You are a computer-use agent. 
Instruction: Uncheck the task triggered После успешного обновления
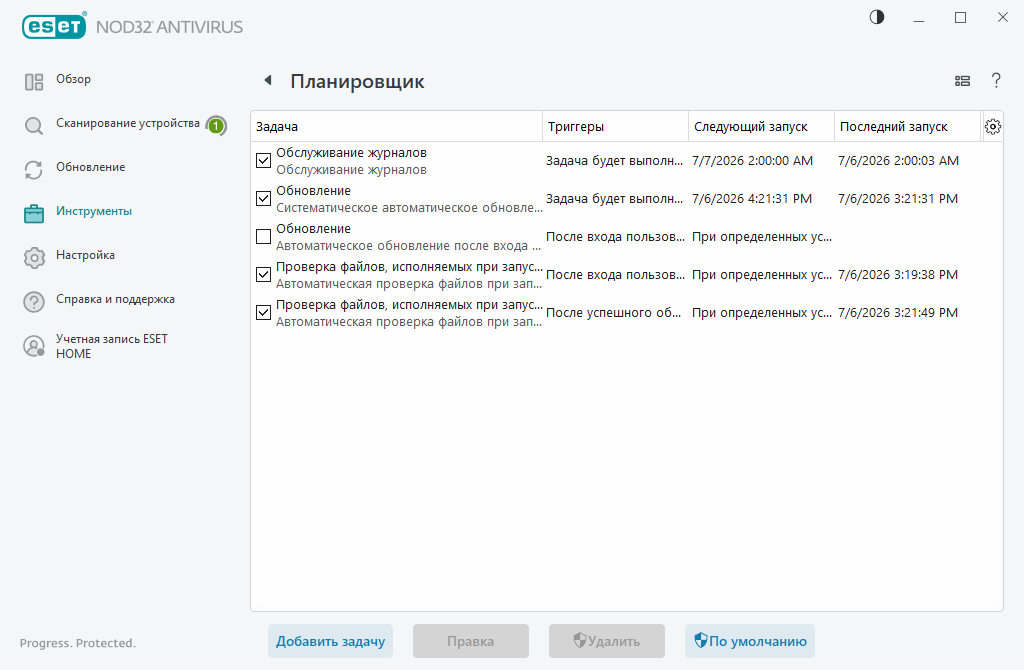click(x=263, y=313)
